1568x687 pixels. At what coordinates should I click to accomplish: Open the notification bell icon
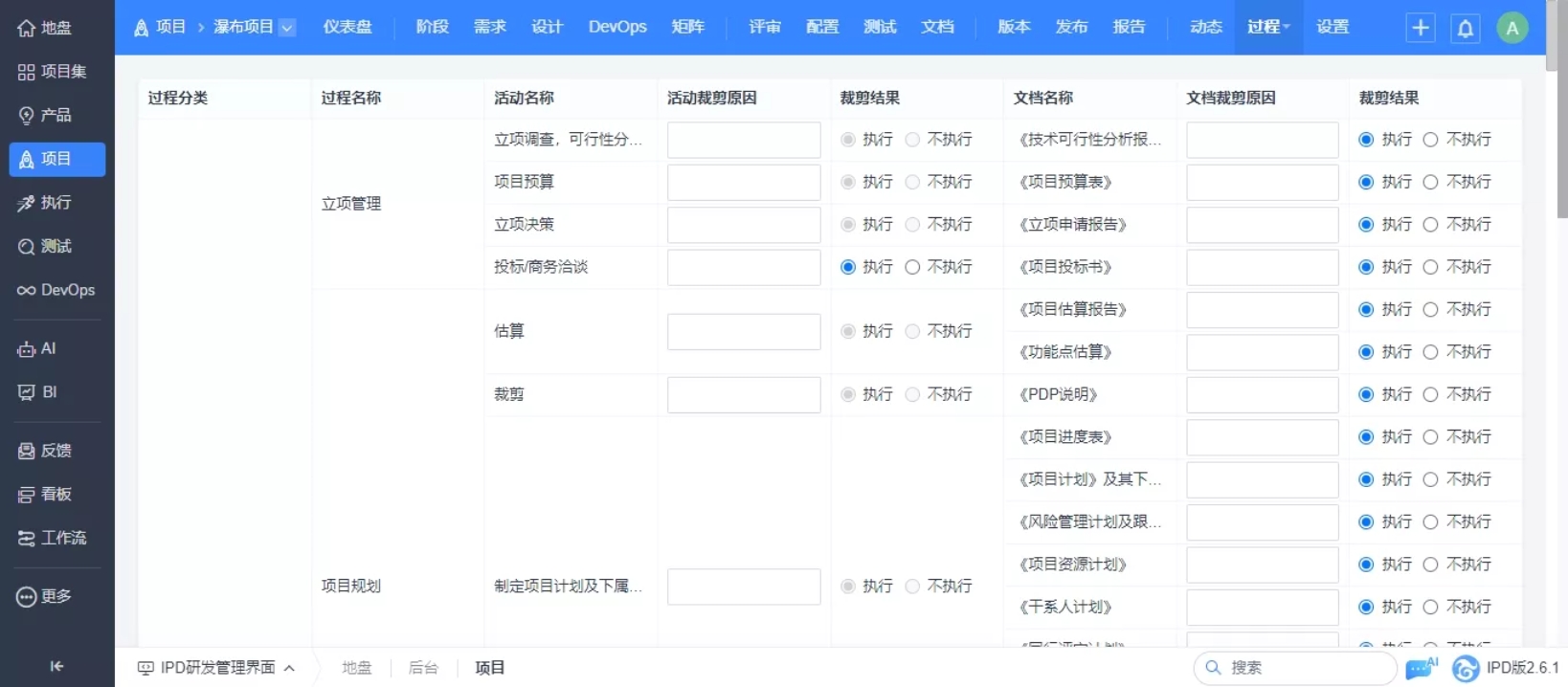pos(1465,28)
